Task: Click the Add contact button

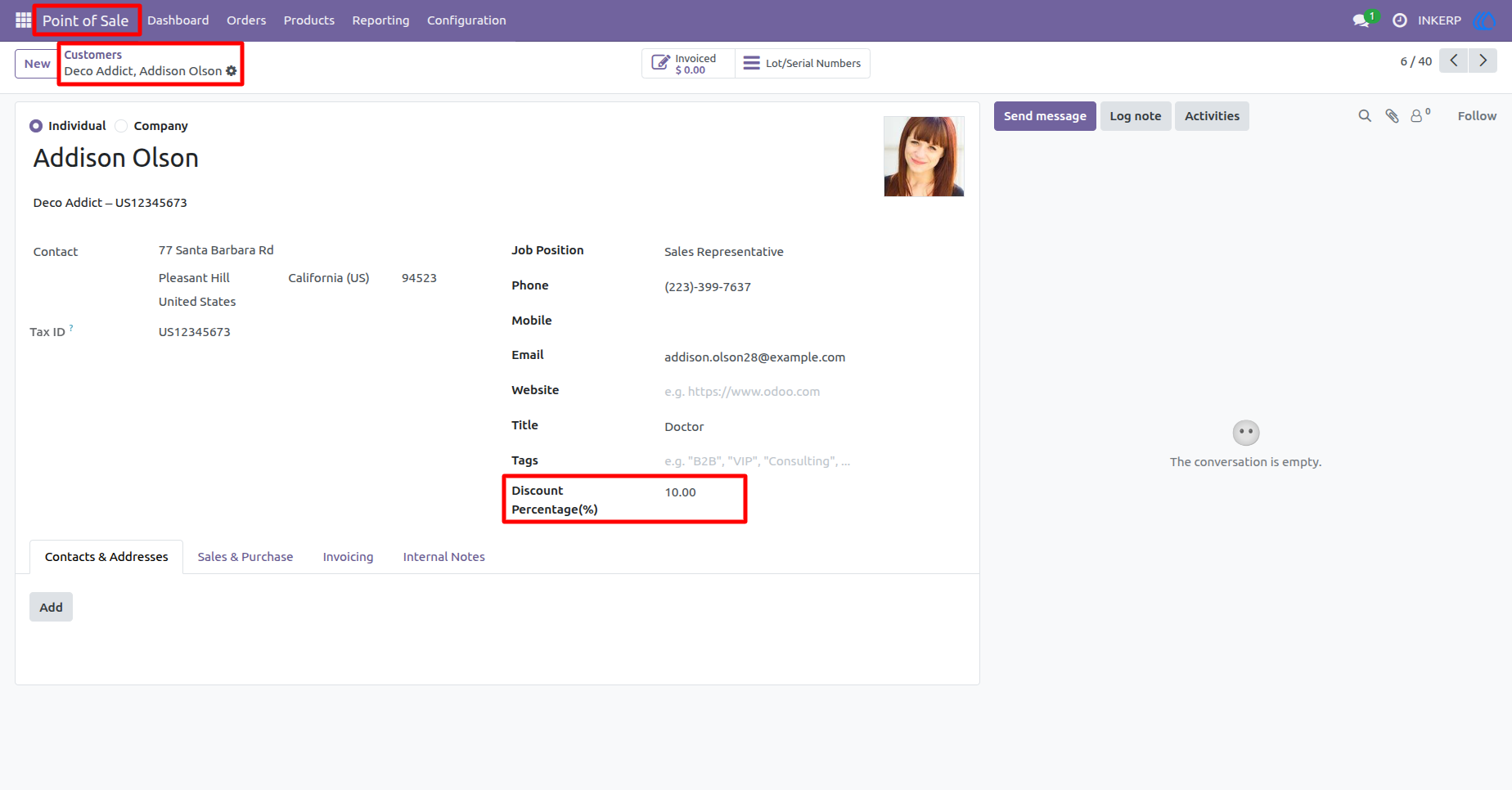Action: click(x=51, y=607)
